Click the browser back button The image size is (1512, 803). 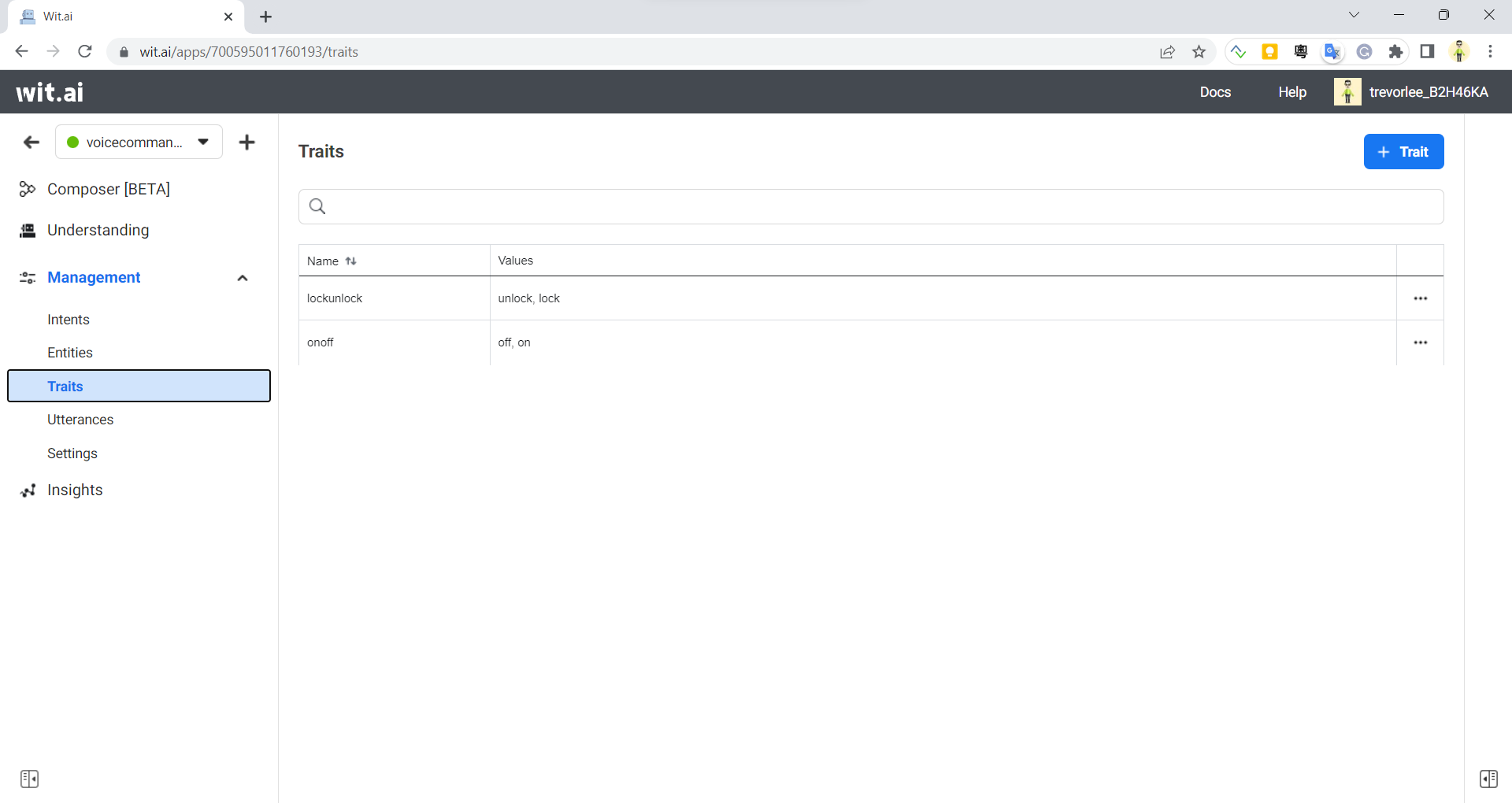coord(22,51)
